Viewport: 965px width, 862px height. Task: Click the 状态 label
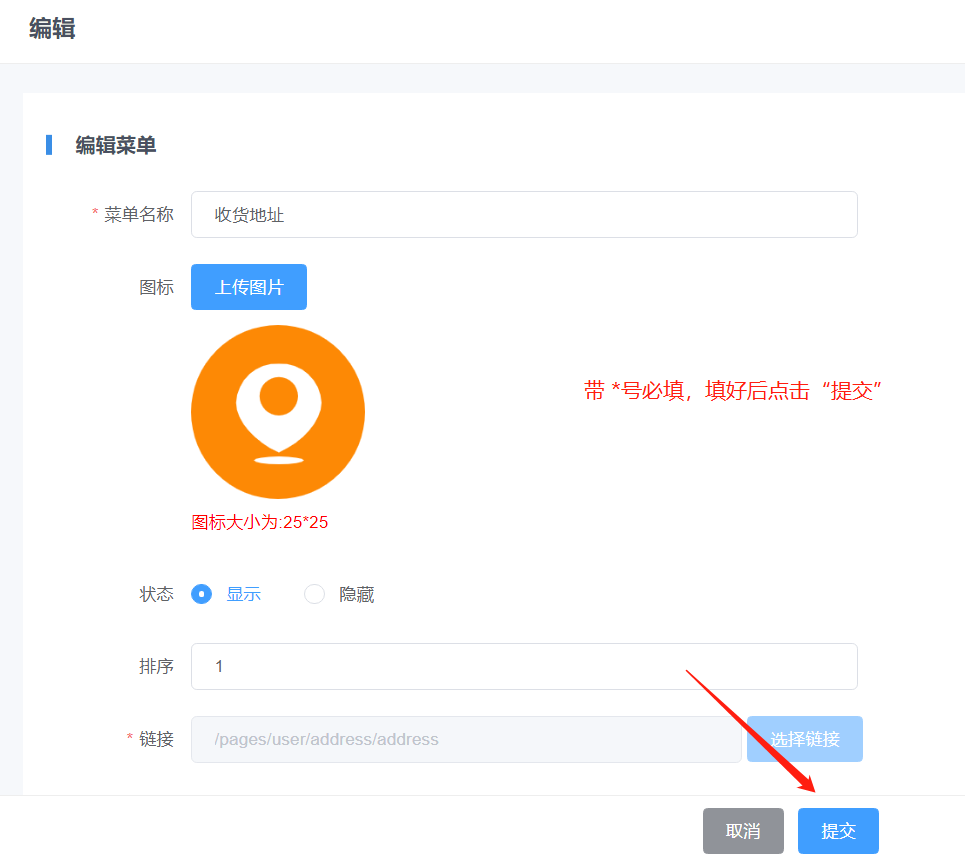[x=156, y=594]
